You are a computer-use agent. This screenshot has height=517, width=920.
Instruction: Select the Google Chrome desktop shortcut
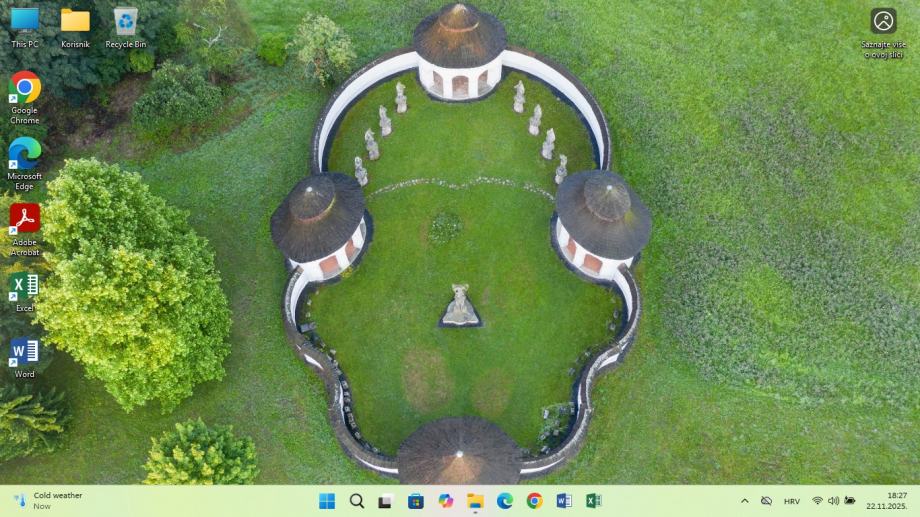[x=25, y=97]
